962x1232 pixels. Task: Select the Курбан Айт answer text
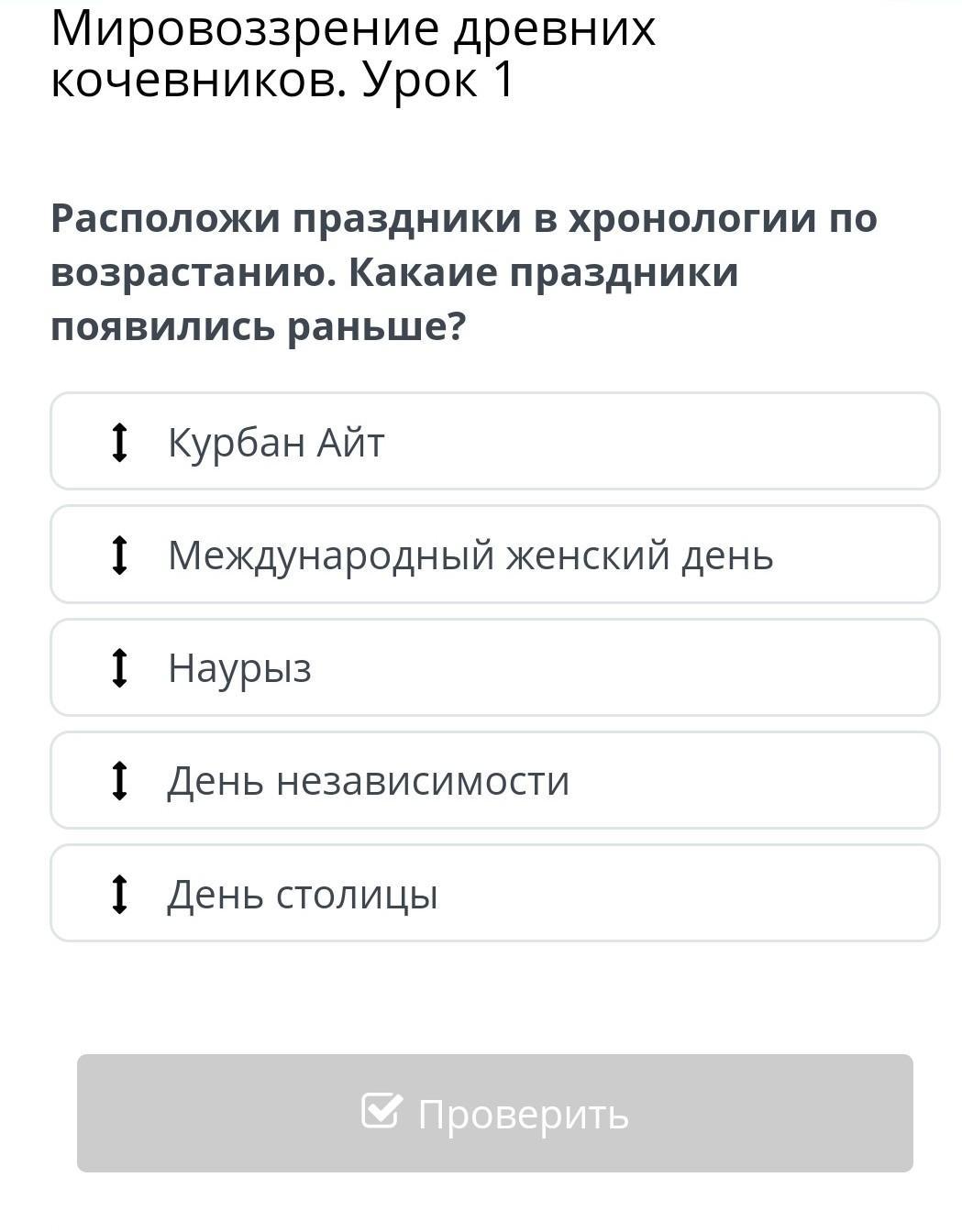pyautogui.click(x=276, y=443)
